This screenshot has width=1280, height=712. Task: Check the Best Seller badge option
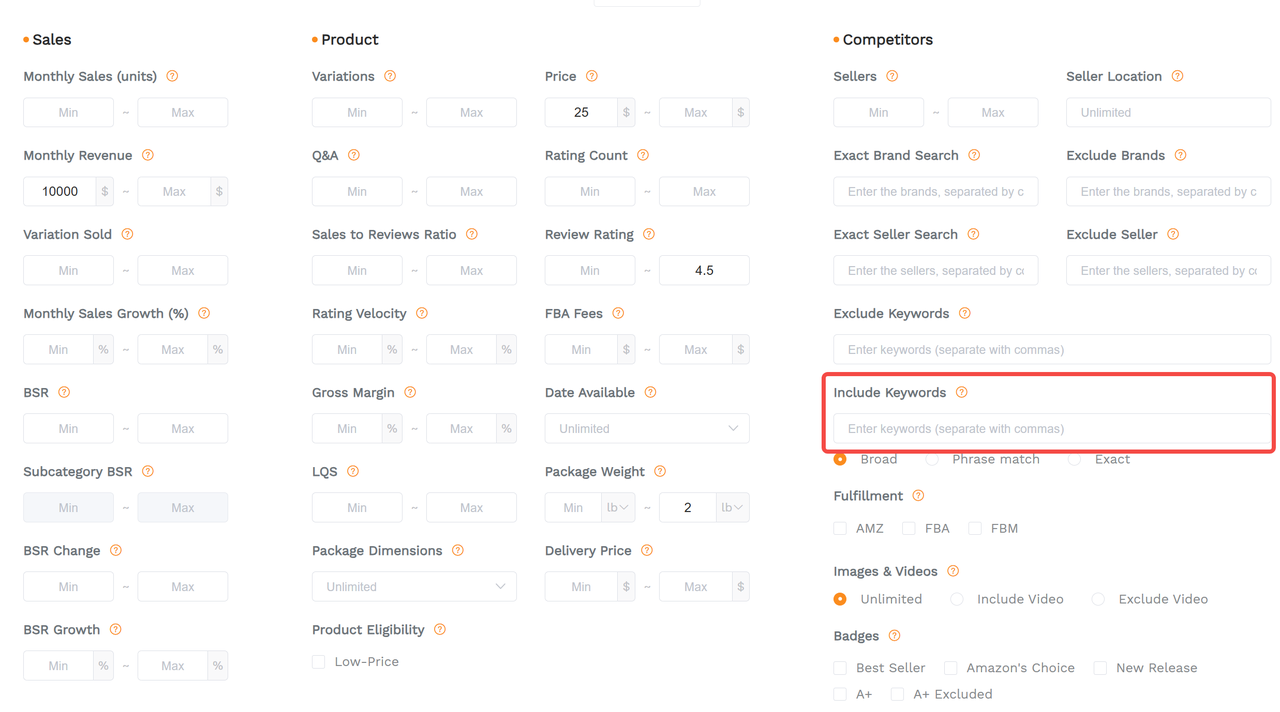pos(840,667)
